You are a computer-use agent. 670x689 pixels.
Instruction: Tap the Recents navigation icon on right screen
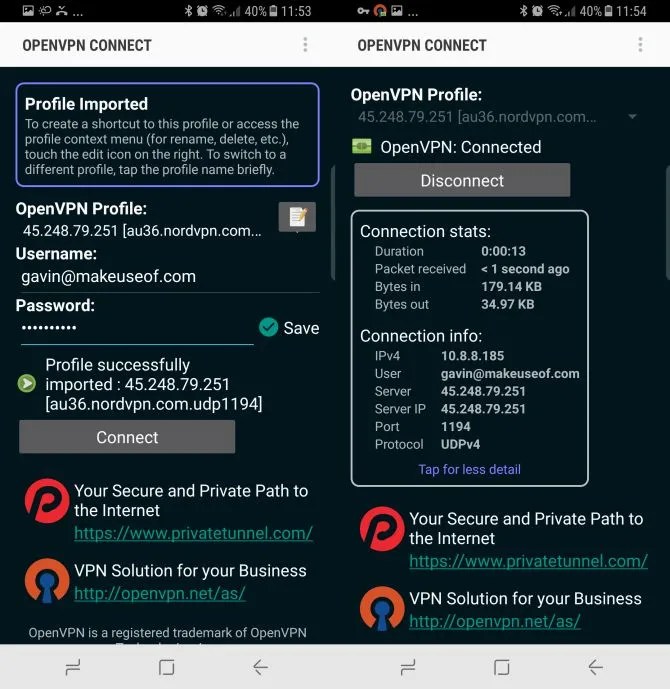point(408,667)
